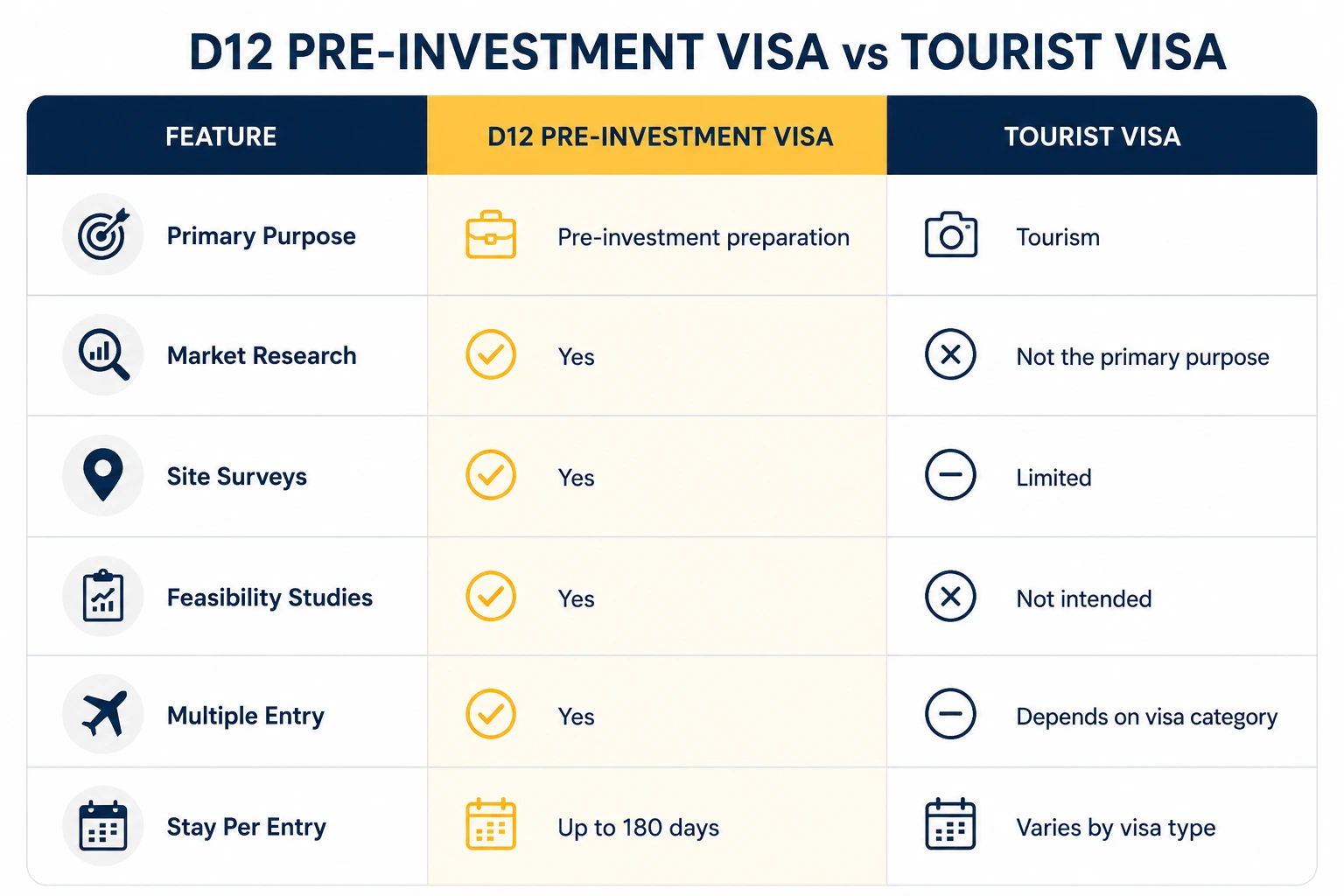The height and width of the screenshot is (896, 1344).
Task: Click the X circle beside Not intended
Action: click(x=950, y=597)
